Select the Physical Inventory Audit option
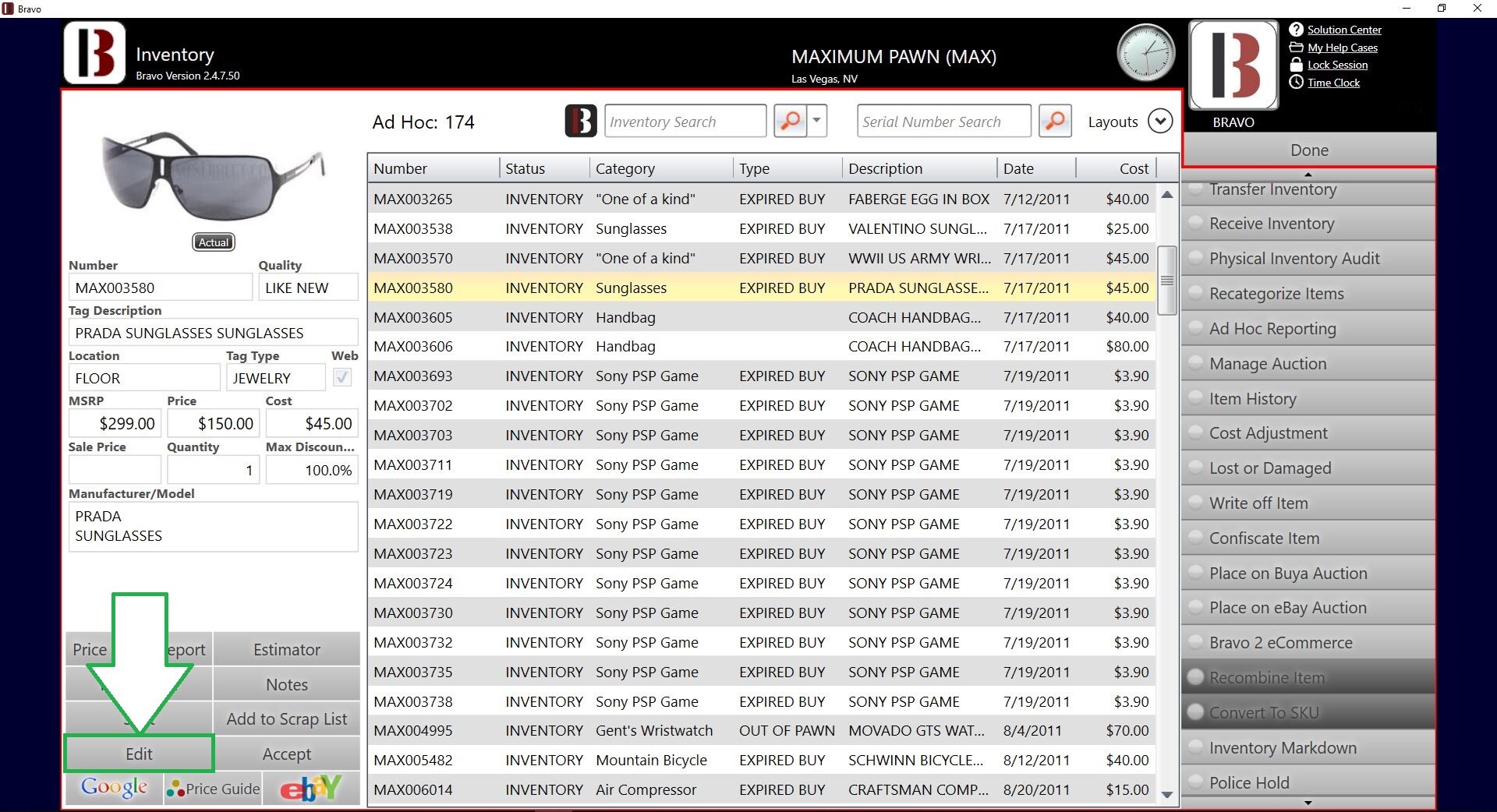The height and width of the screenshot is (812, 1497). coord(1308,259)
